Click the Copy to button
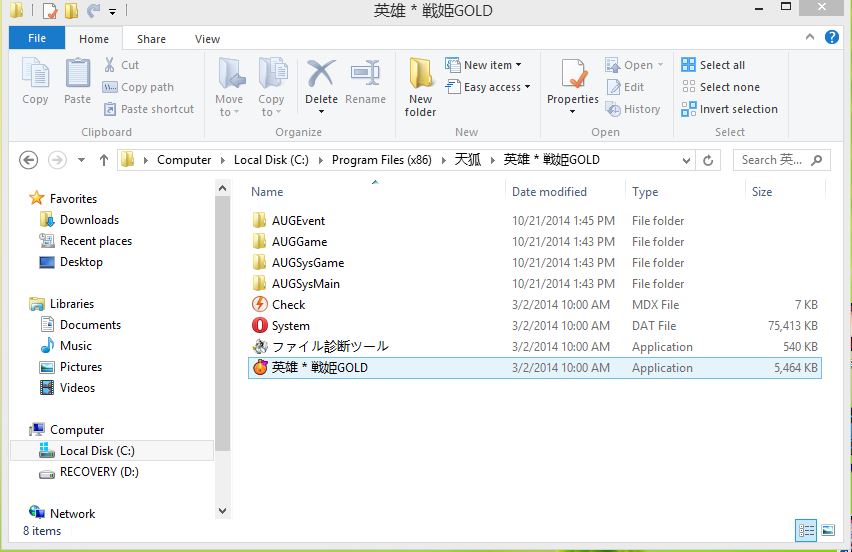 click(x=271, y=87)
